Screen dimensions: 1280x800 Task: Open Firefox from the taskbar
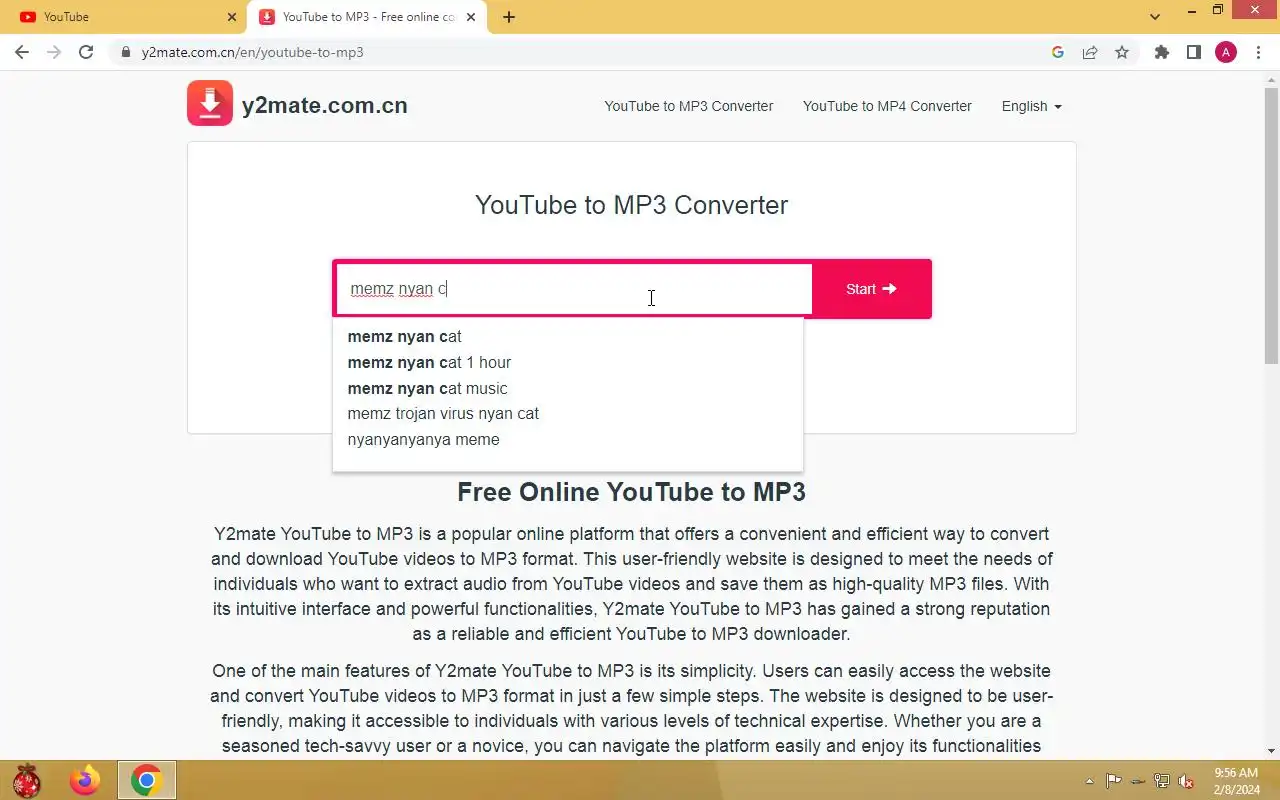click(x=85, y=780)
